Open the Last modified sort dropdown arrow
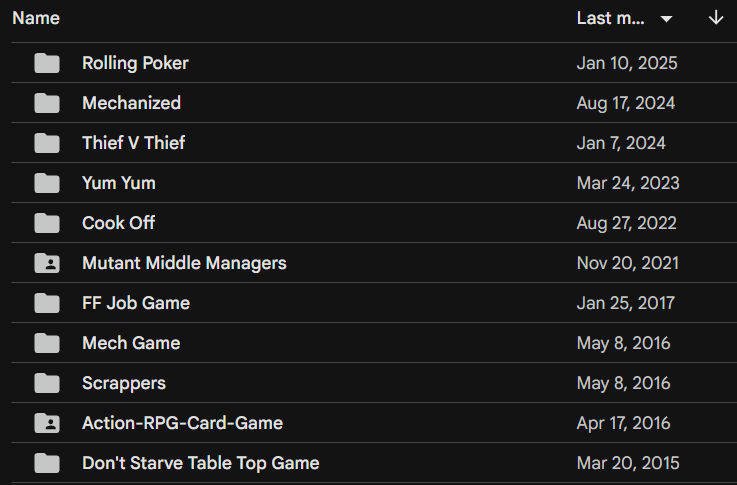 [x=666, y=19]
